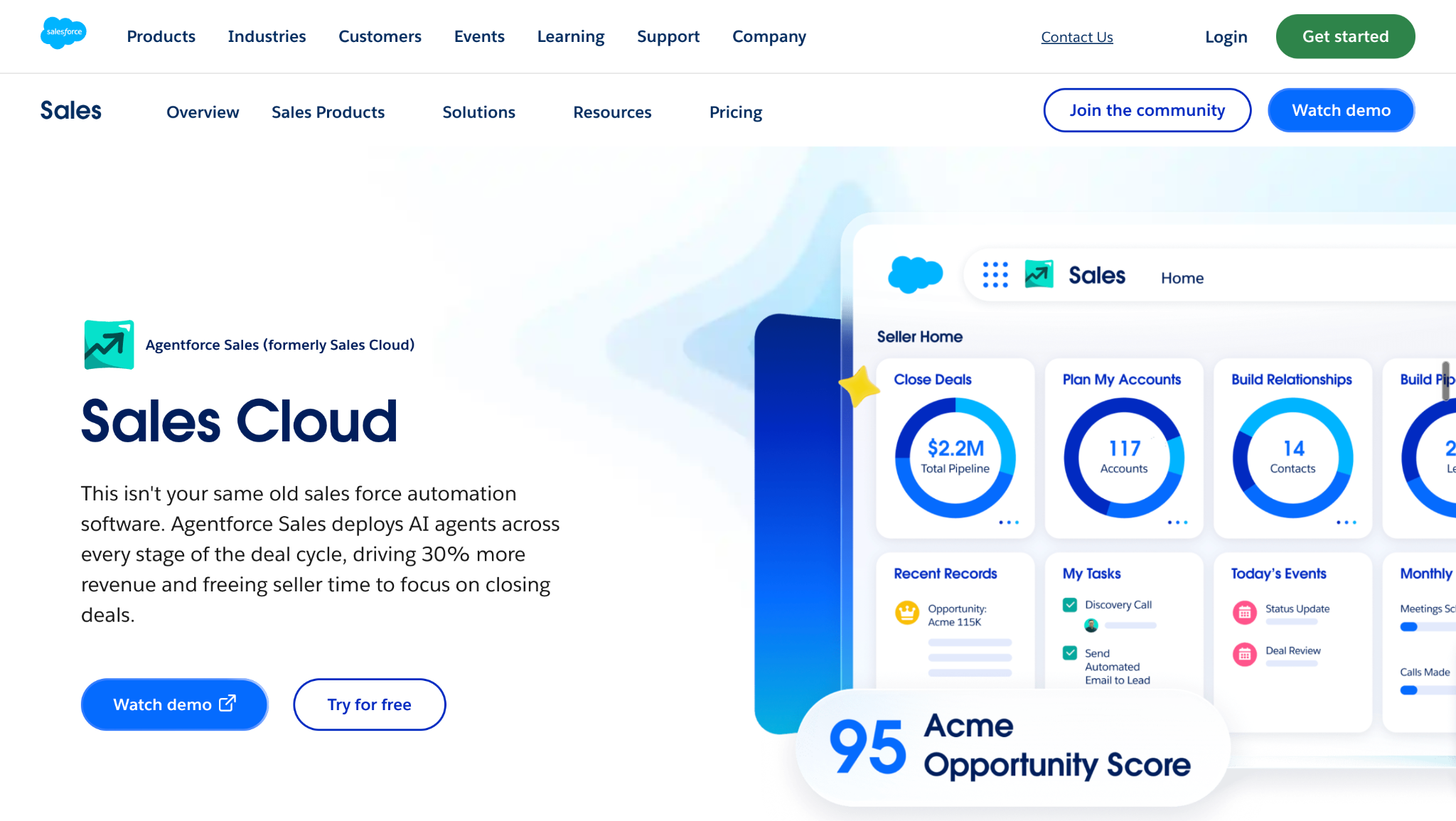Open the Support menu
Screen dimensions: 1456x821
(668, 36)
